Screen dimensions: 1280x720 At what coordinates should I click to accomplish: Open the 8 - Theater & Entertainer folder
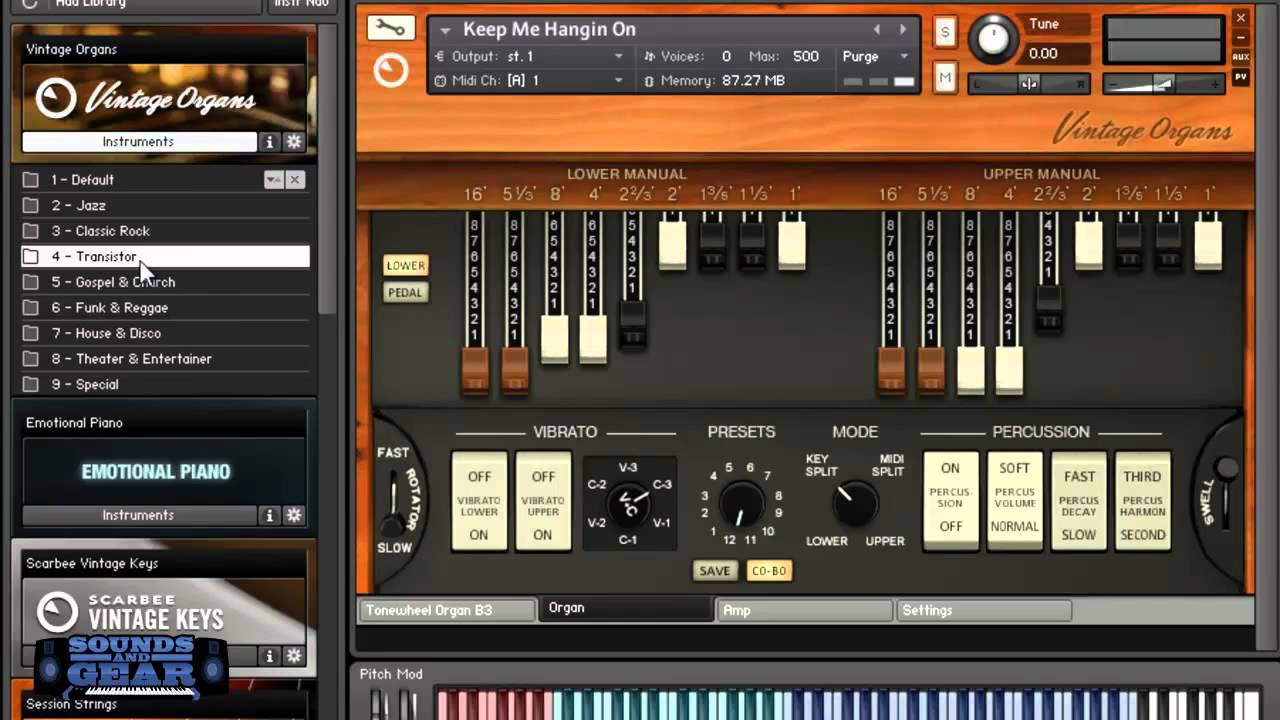coord(165,359)
